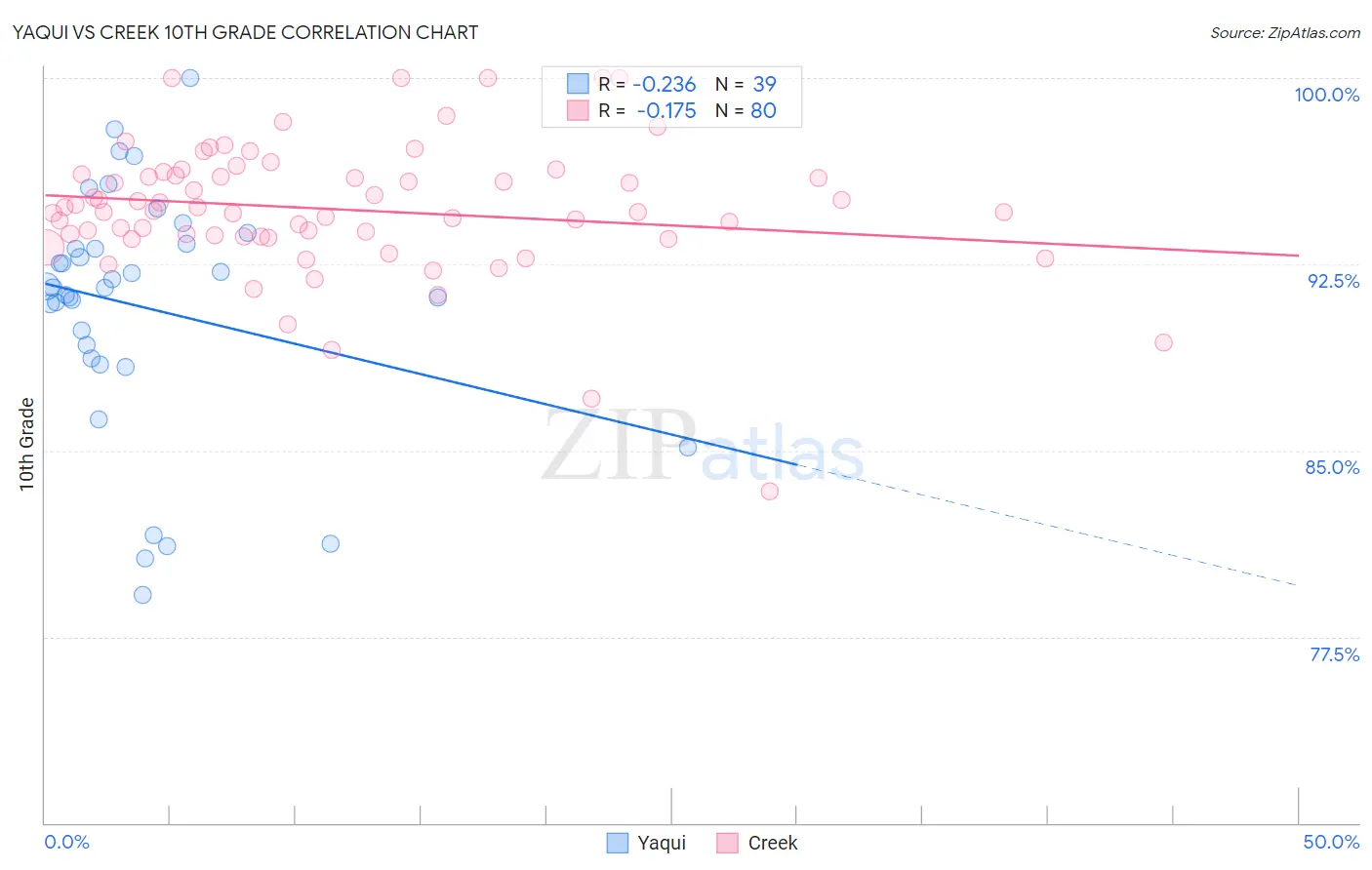The image size is (1372, 870).
Task: Select the 92.5% y-axis label
Action: pyautogui.click(x=1333, y=281)
